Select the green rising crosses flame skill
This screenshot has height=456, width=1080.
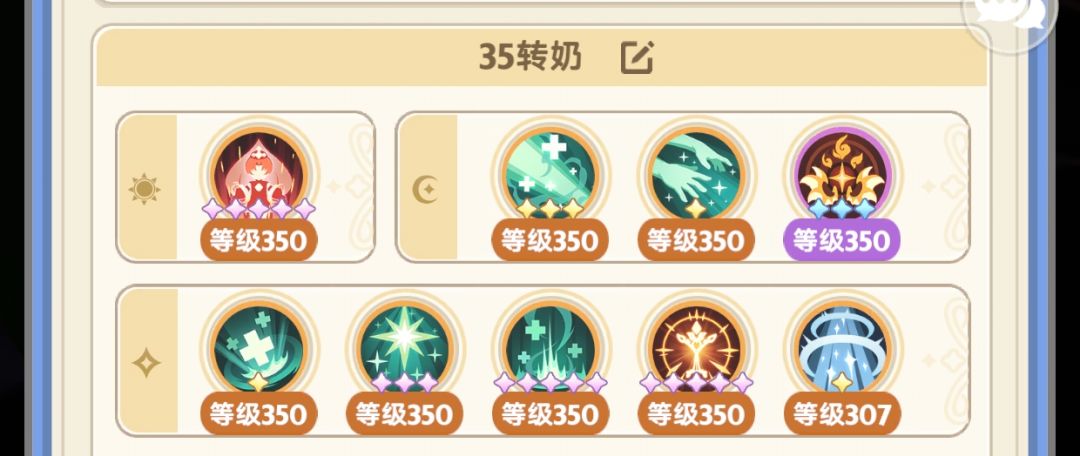tap(550, 347)
